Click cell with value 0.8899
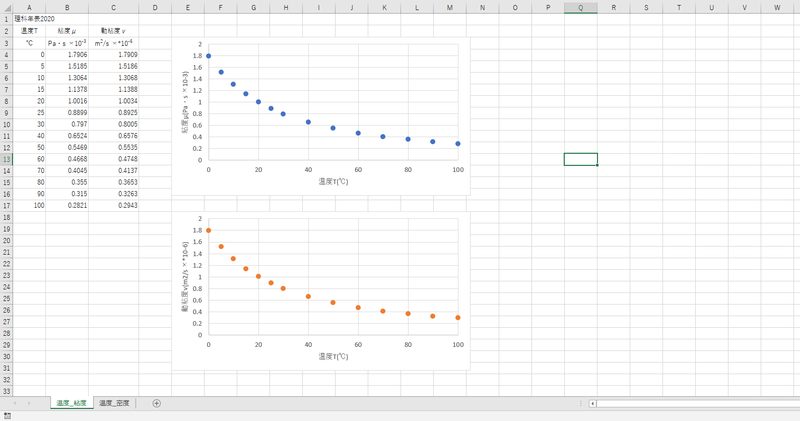 [67, 113]
